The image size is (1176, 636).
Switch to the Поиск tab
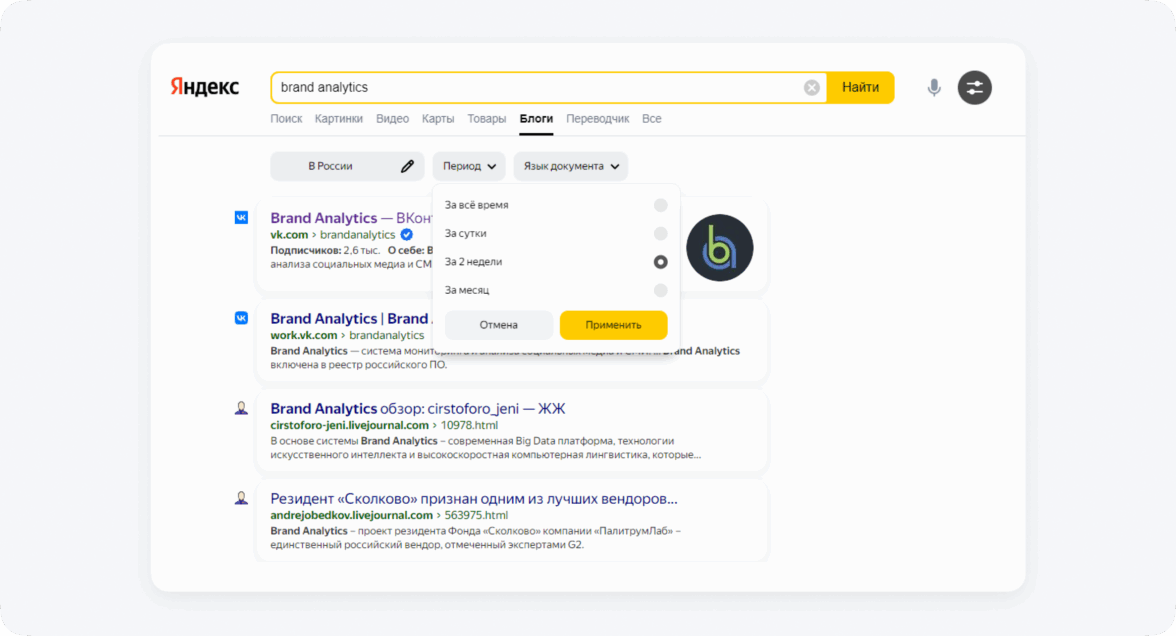coord(286,118)
